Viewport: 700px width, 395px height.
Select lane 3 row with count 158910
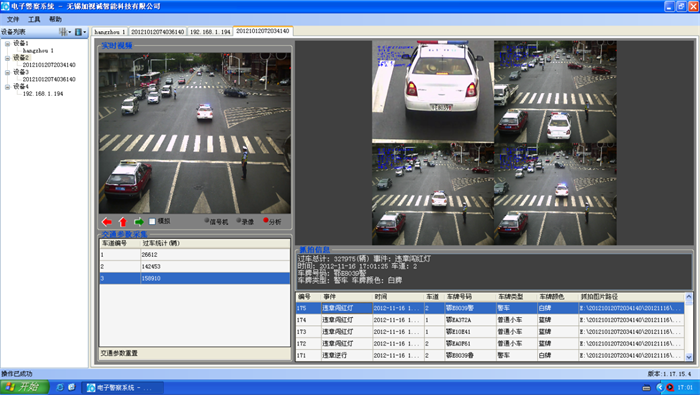pos(195,279)
